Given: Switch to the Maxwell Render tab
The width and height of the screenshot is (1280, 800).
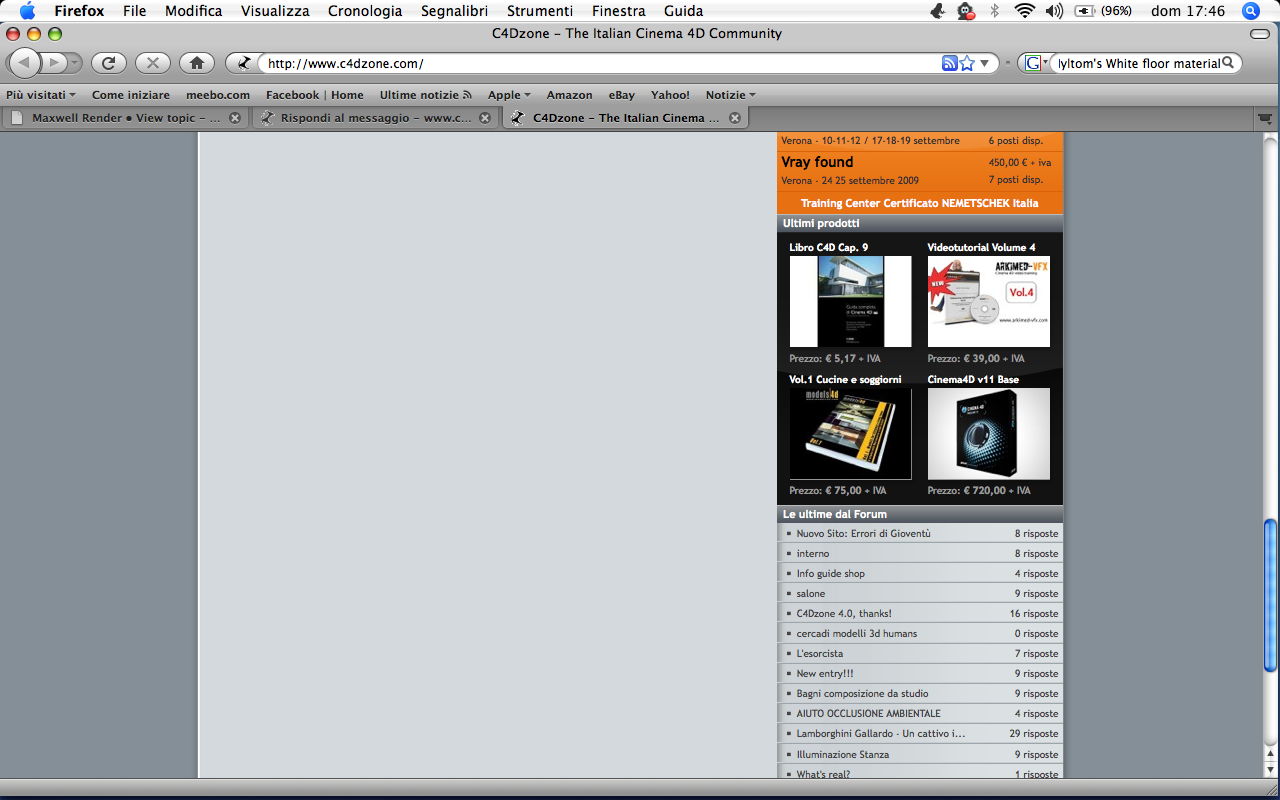Looking at the screenshot, I should click(126, 118).
